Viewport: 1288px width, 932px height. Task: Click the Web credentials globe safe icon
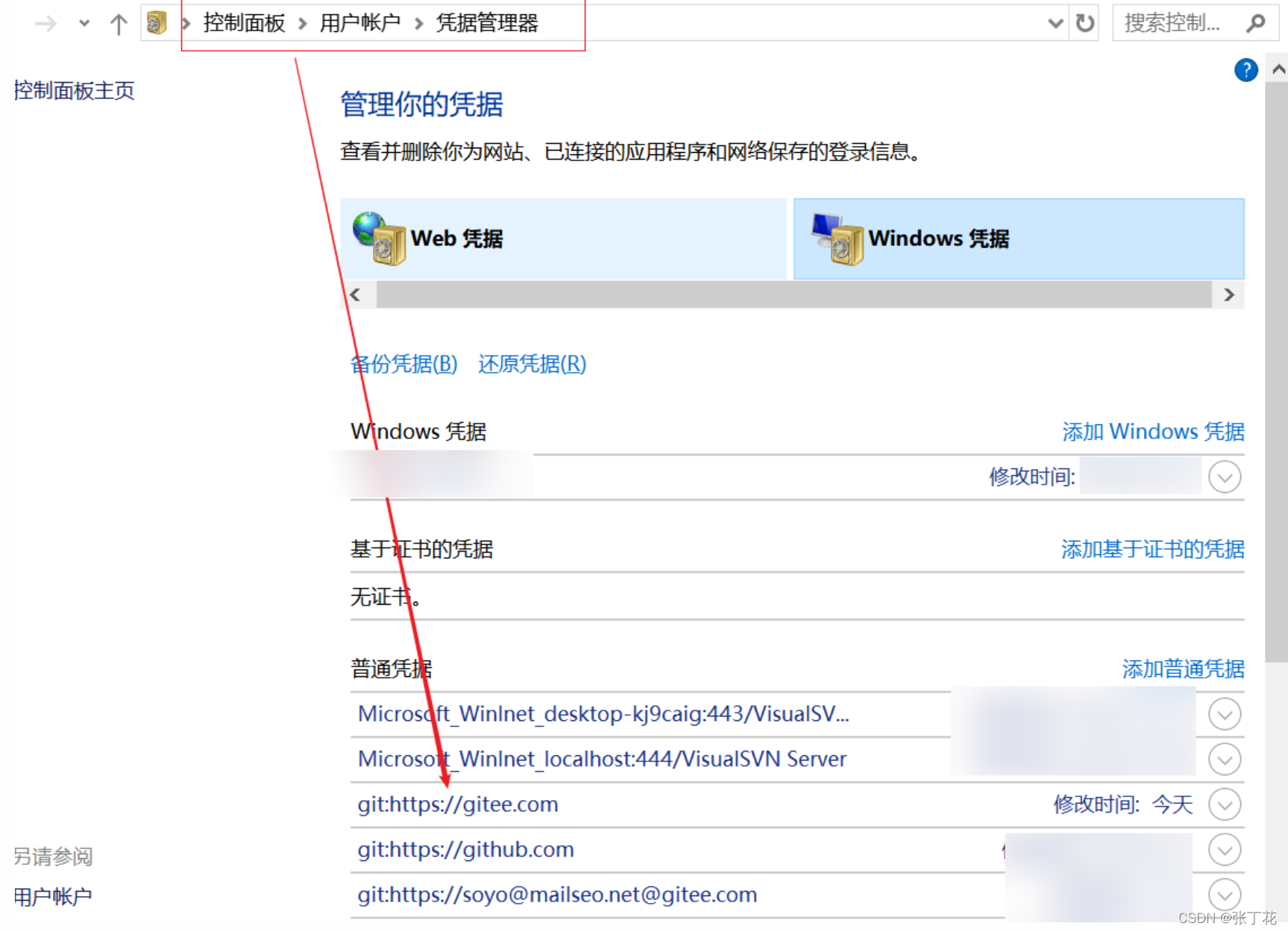pos(380,239)
